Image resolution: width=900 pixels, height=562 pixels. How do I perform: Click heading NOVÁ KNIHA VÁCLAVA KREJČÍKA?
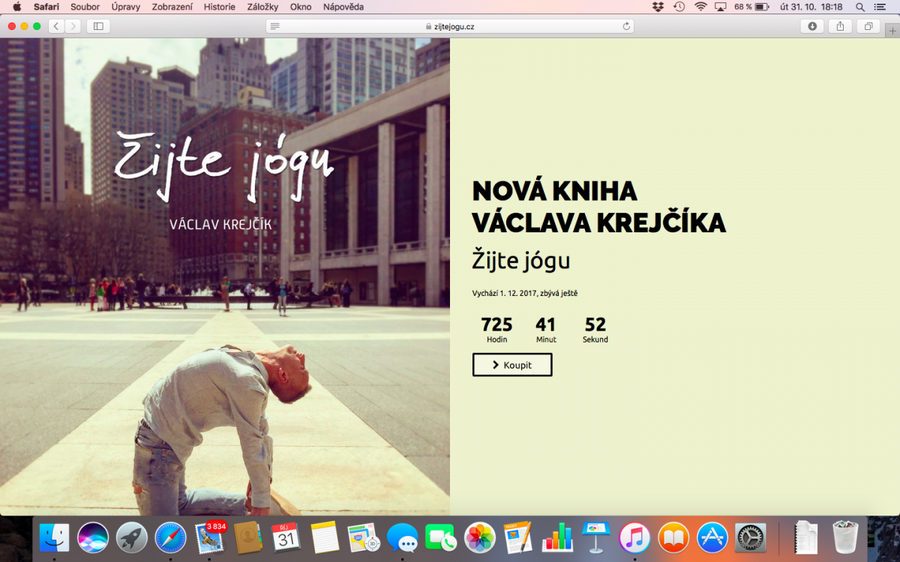point(599,207)
